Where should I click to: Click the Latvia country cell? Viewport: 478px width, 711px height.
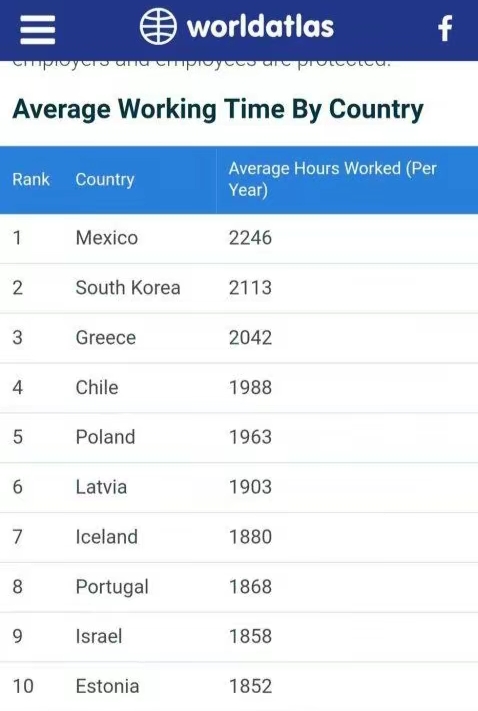click(101, 487)
